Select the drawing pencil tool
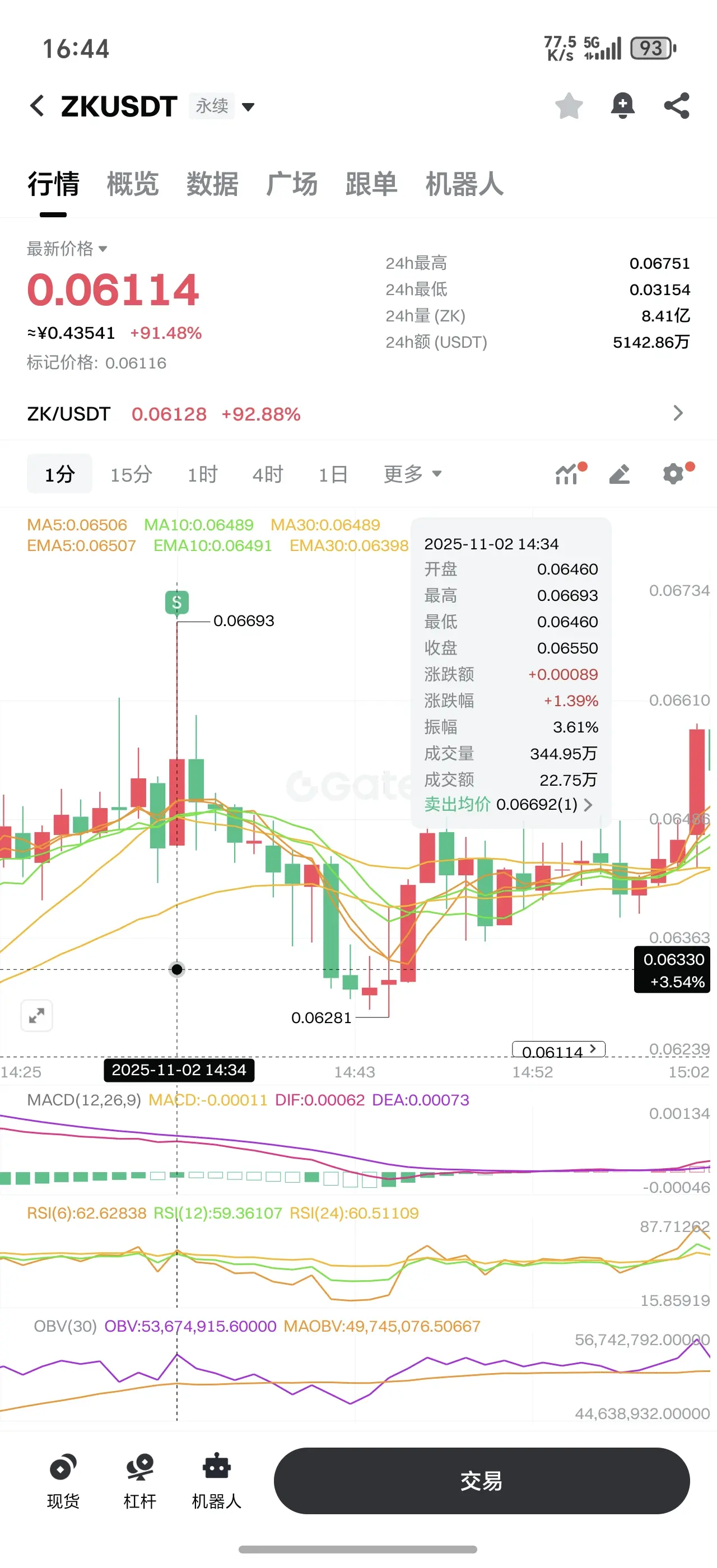This screenshot has height=1568, width=717. (620, 474)
